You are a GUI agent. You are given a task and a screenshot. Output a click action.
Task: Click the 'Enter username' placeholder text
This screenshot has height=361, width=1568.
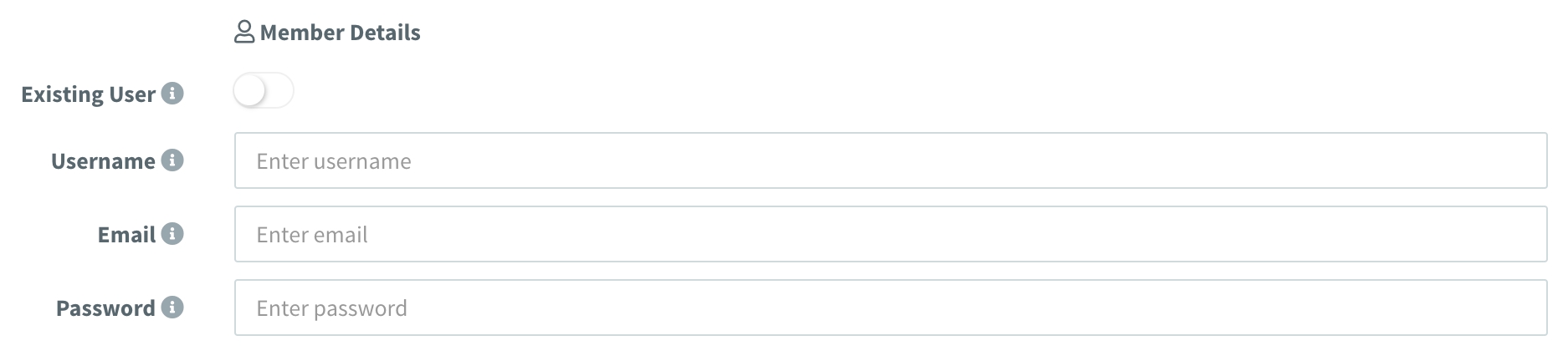coord(333,161)
